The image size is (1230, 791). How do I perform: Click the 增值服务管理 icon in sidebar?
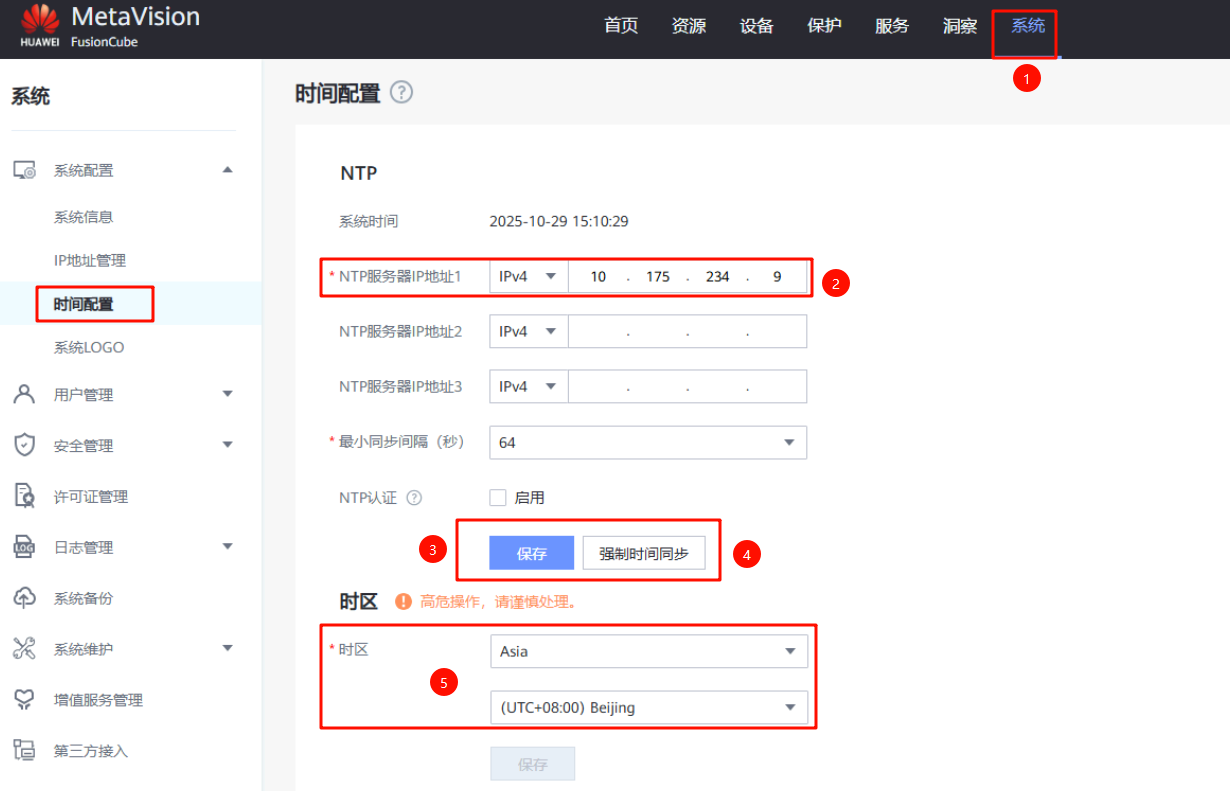tap(25, 700)
